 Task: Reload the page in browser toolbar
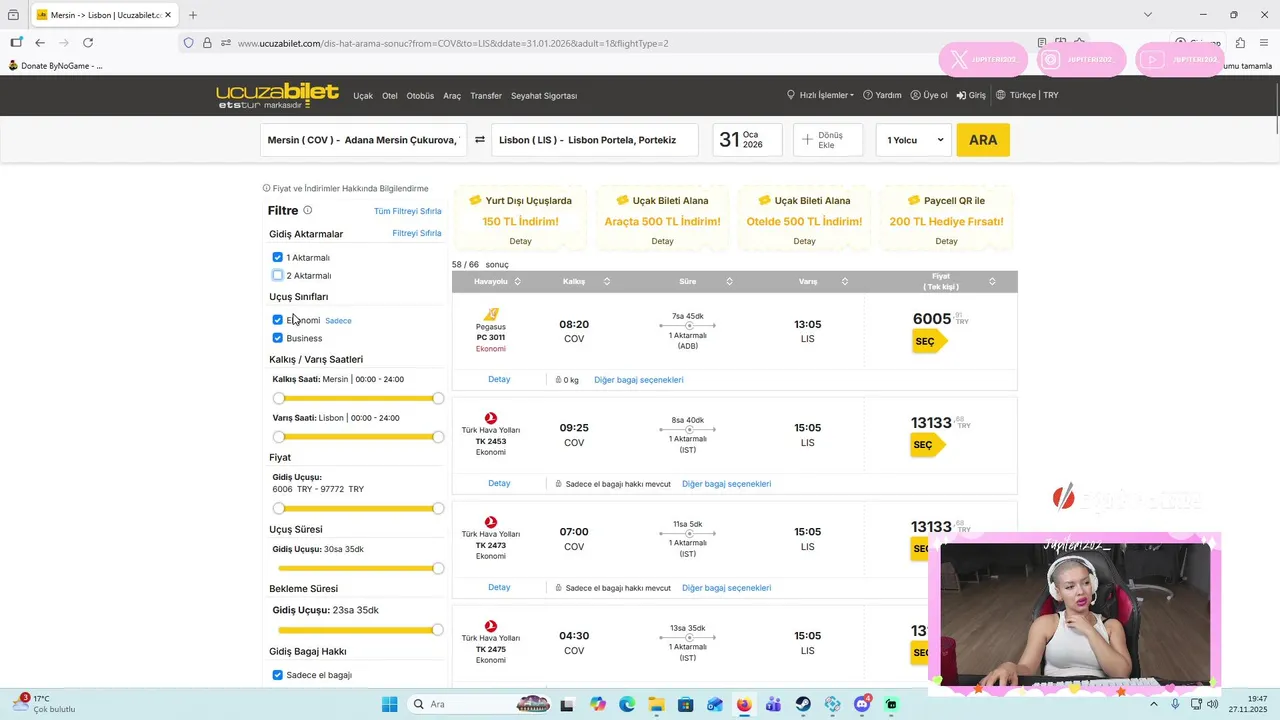88,43
